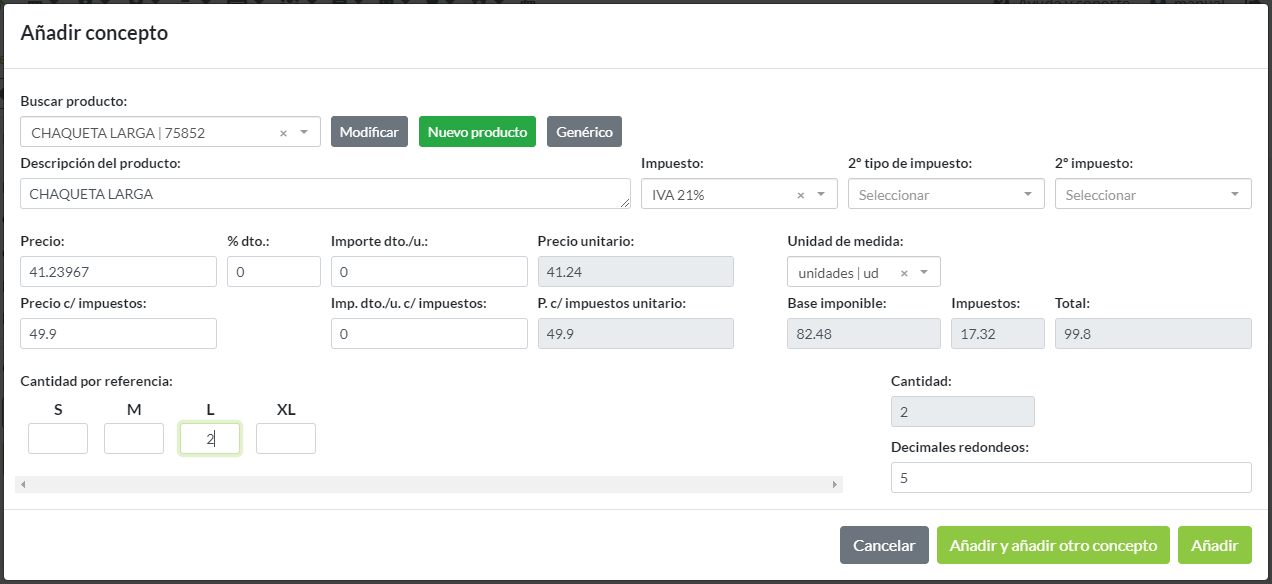Expand the Impuesto dropdown

point(821,195)
